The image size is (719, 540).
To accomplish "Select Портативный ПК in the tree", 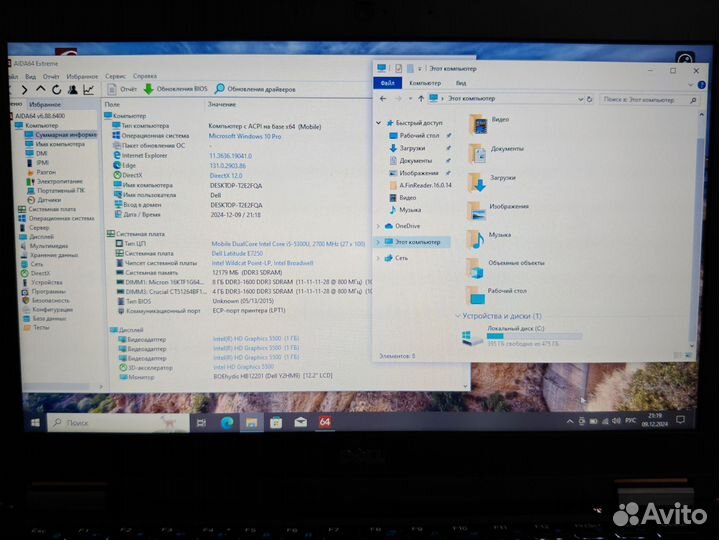I will [x=56, y=190].
